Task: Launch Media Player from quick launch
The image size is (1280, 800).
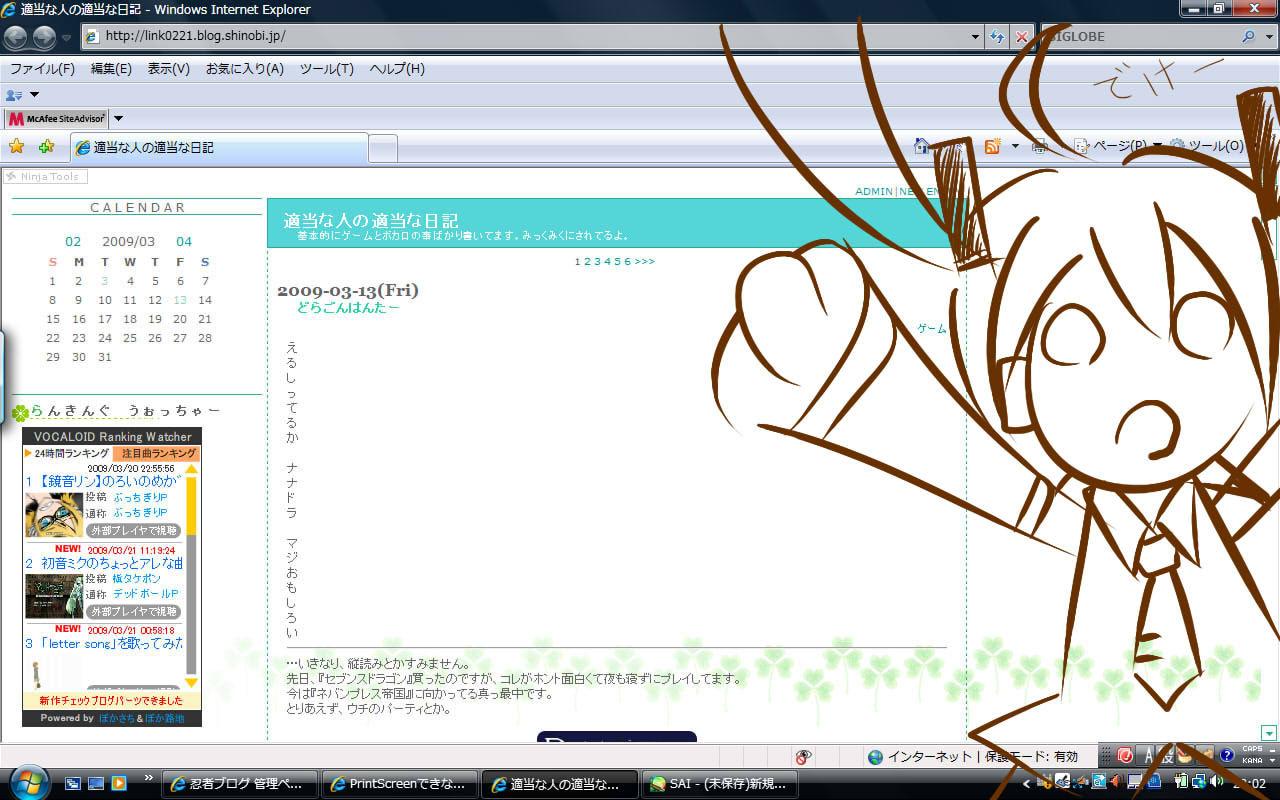Action: pos(119,783)
